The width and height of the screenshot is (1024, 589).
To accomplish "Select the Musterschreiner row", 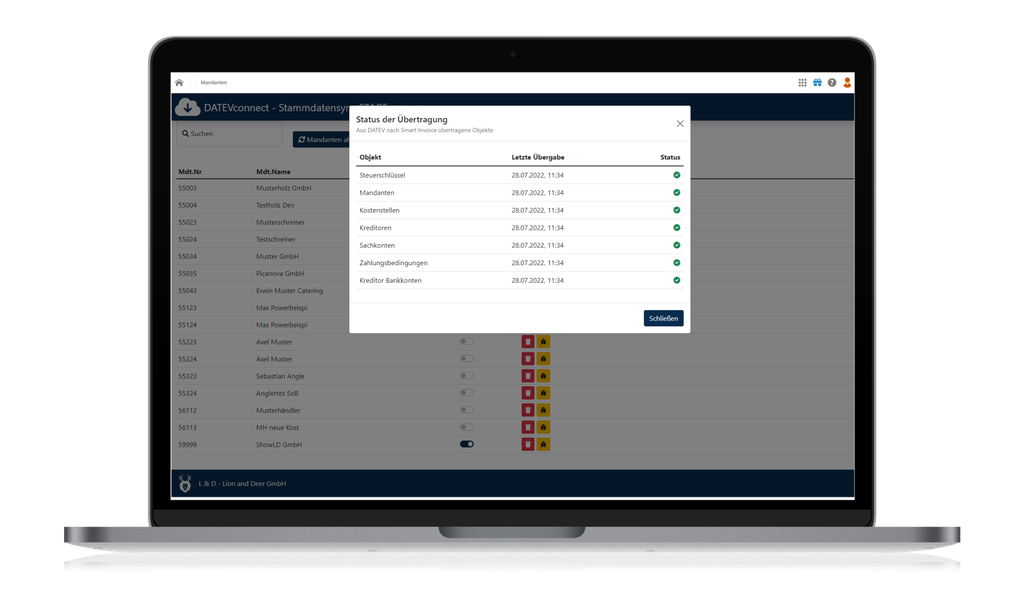I will [261, 222].
